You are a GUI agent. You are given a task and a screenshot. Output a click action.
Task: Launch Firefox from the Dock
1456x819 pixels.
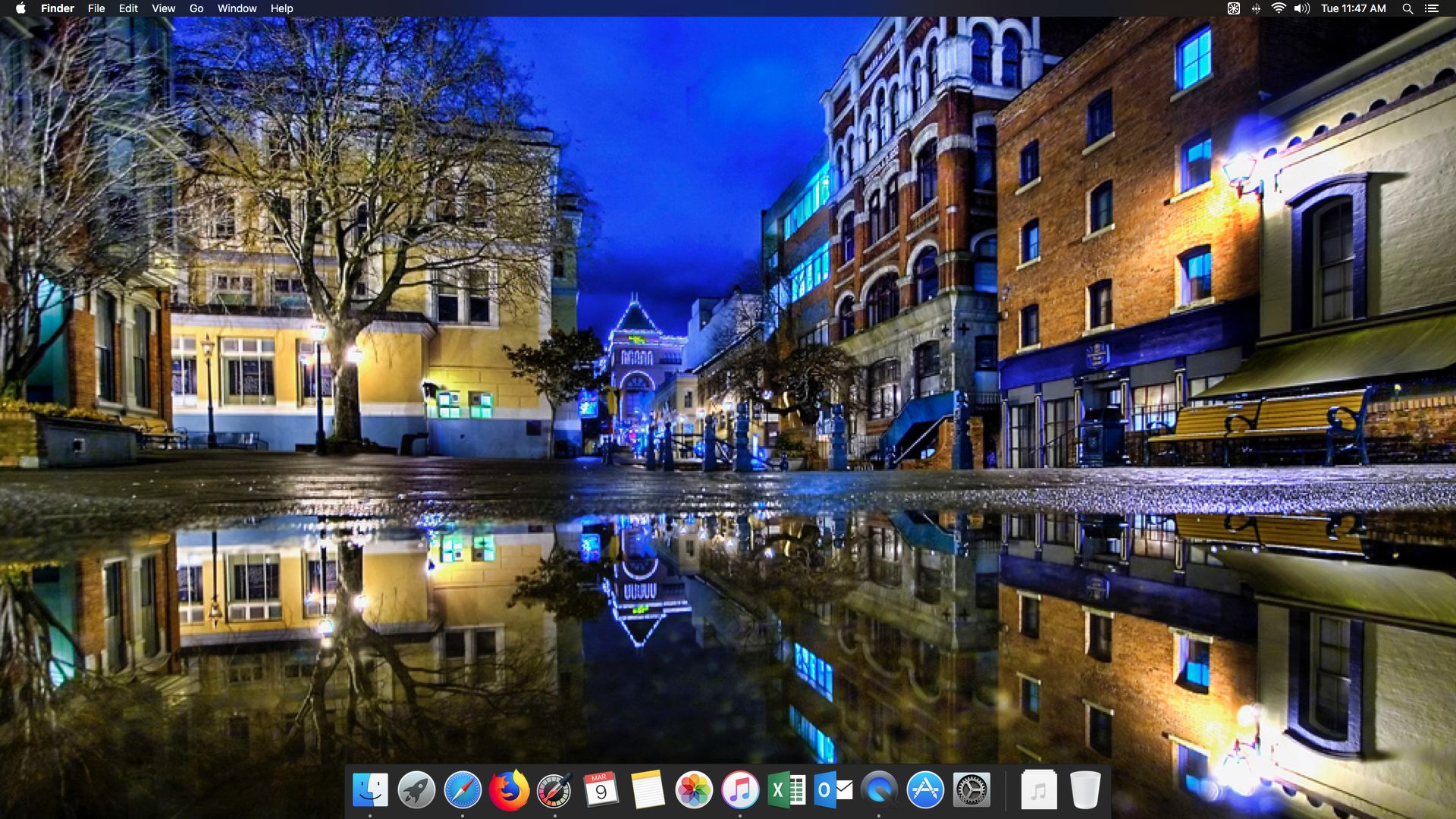click(509, 791)
